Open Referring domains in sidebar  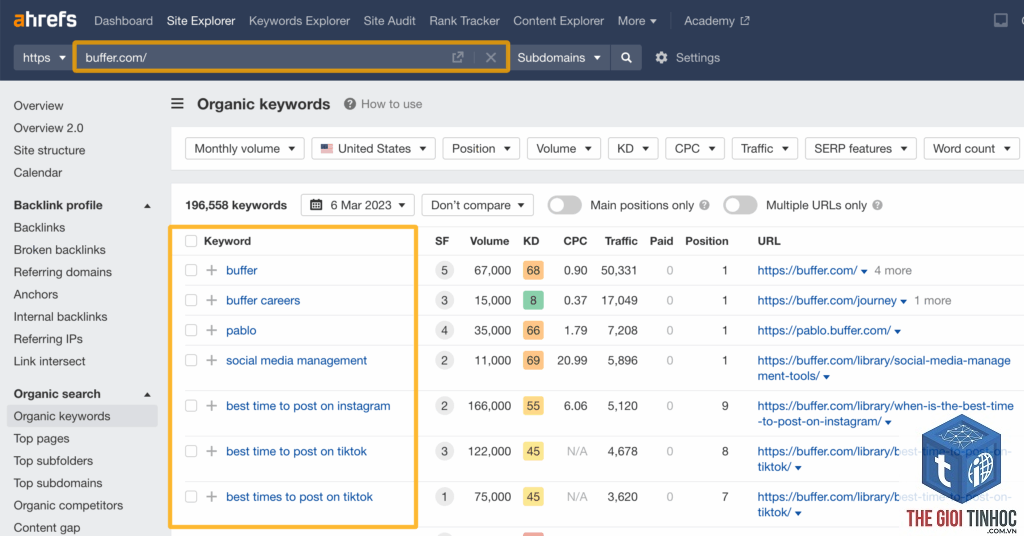63,272
